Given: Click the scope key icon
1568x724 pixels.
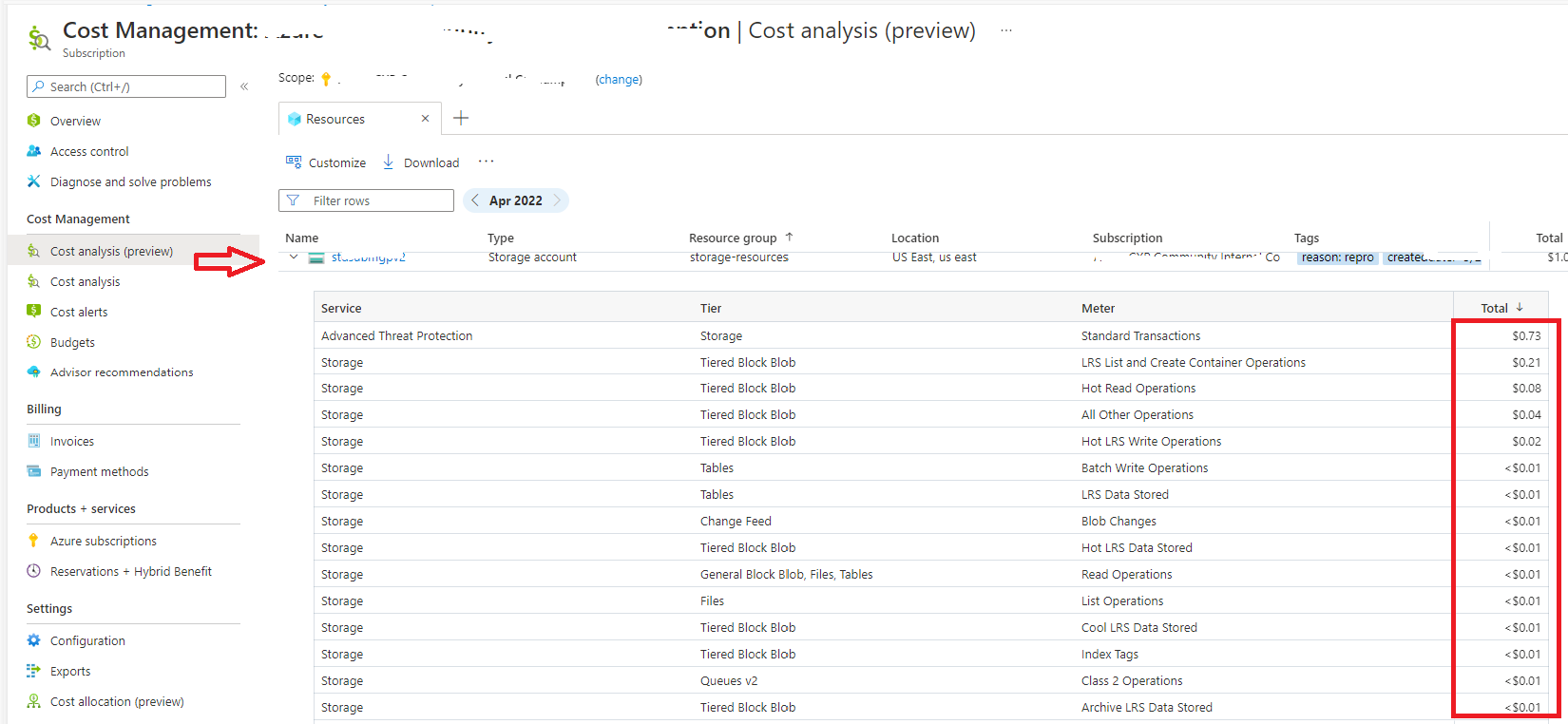Looking at the screenshot, I should tap(326, 79).
